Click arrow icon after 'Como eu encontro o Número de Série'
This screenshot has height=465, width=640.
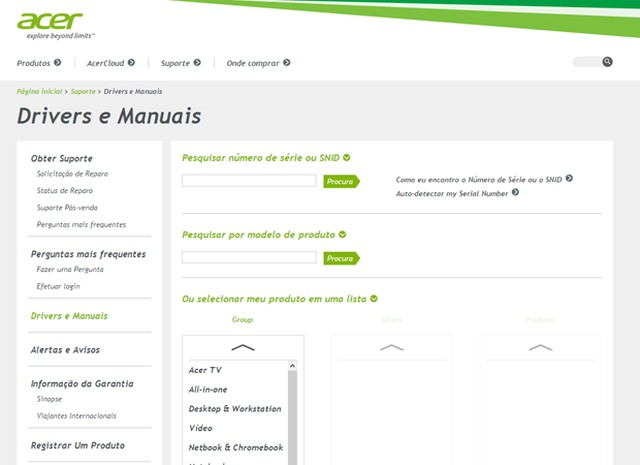569,178
